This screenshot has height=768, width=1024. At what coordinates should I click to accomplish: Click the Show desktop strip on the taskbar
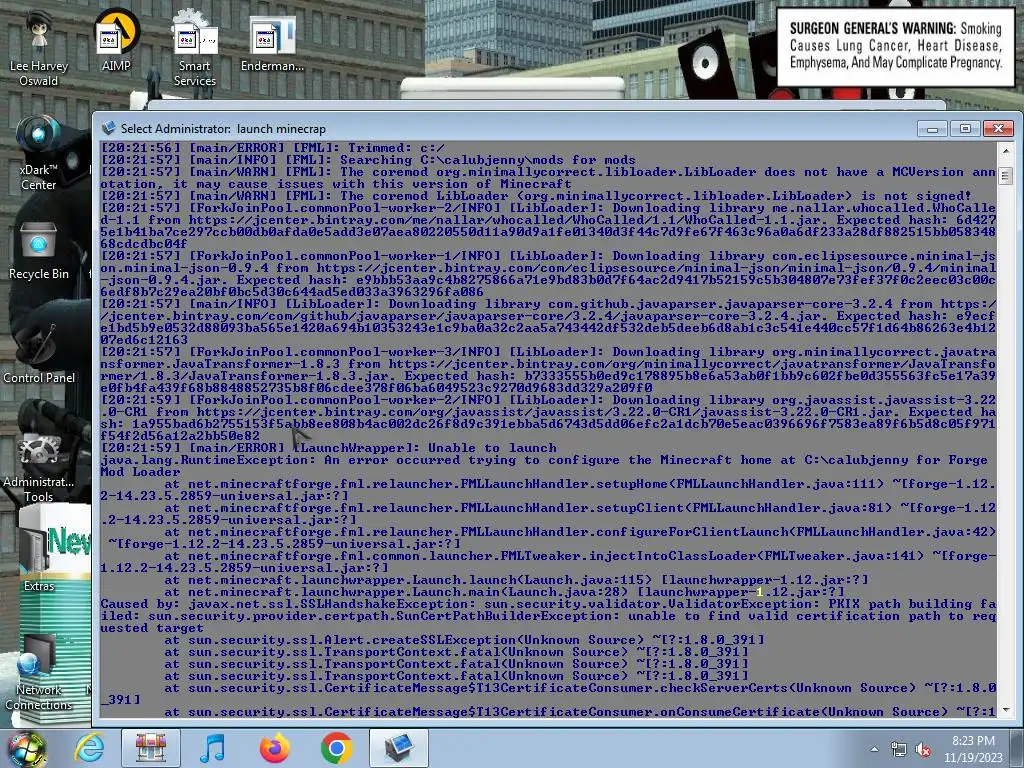(x=1018, y=748)
